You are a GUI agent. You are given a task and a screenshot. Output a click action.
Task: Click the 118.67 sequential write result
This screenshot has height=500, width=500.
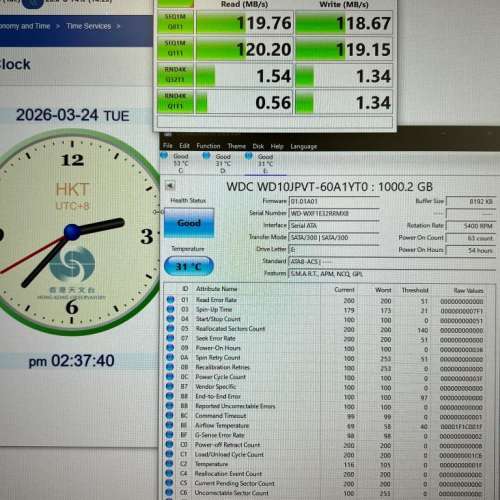(344, 23)
